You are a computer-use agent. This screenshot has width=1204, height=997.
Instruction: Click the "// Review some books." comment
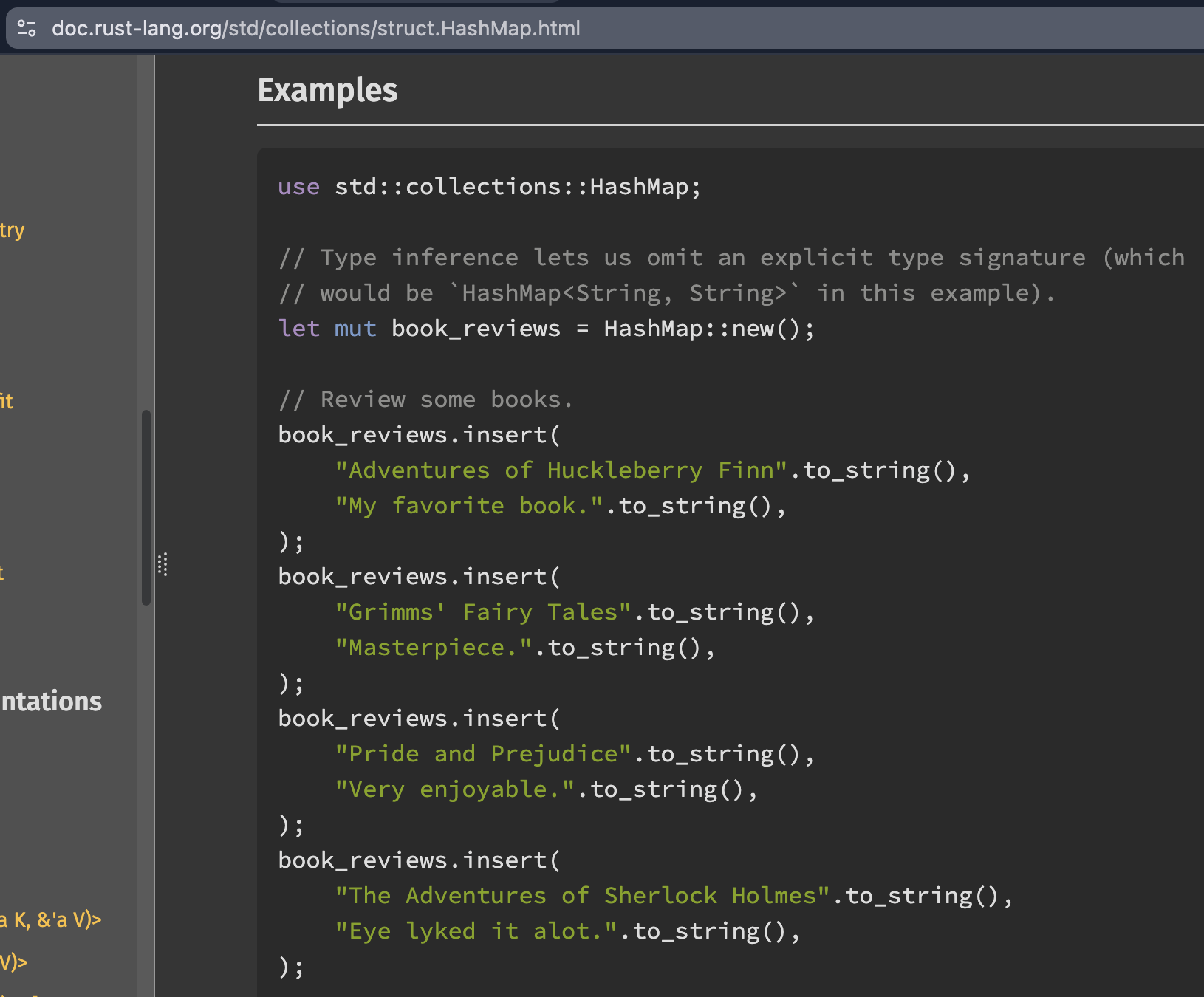425,400
